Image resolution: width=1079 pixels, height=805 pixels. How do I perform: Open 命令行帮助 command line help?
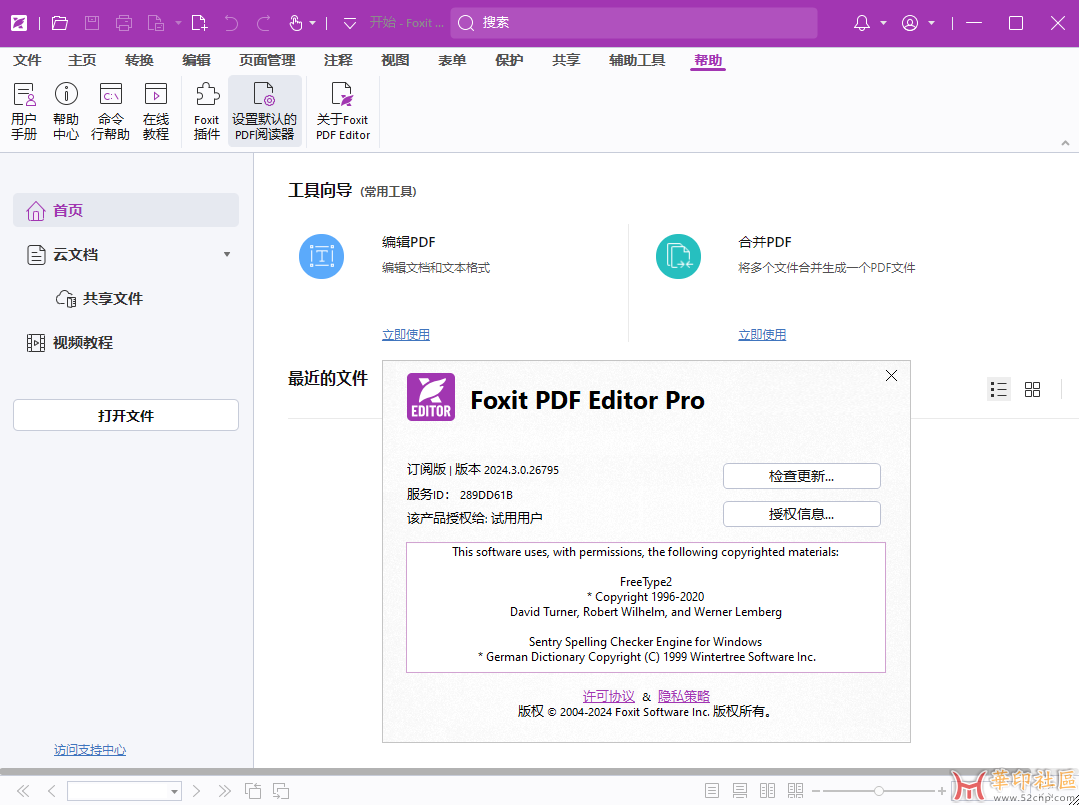point(111,111)
